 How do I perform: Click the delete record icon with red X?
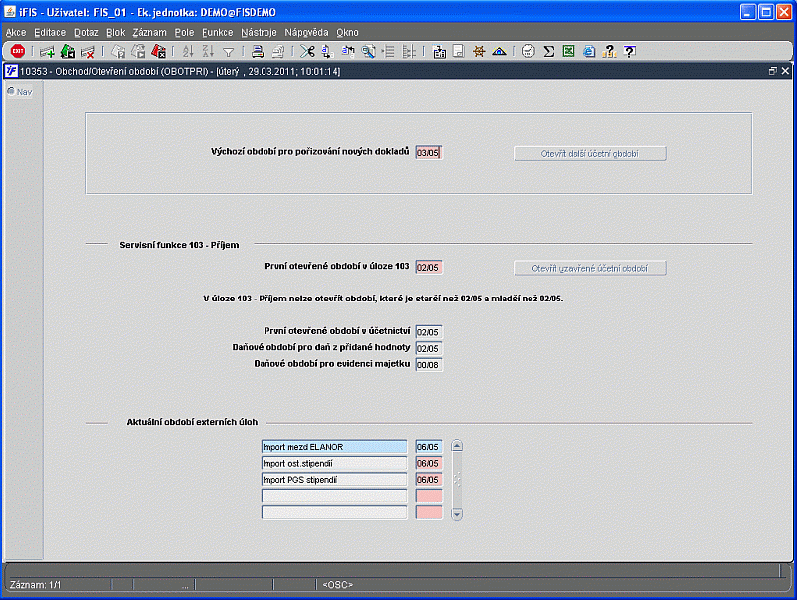pos(87,51)
